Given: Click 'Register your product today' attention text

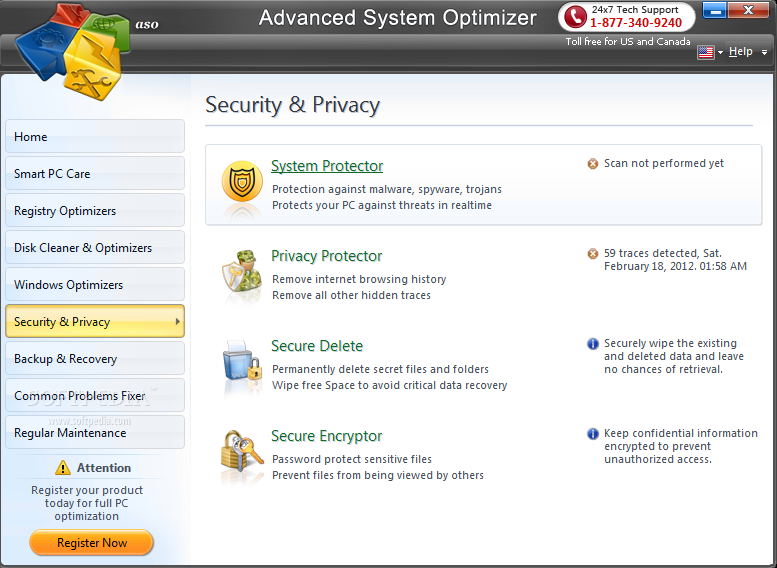Looking at the screenshot, I should point(87,503).
